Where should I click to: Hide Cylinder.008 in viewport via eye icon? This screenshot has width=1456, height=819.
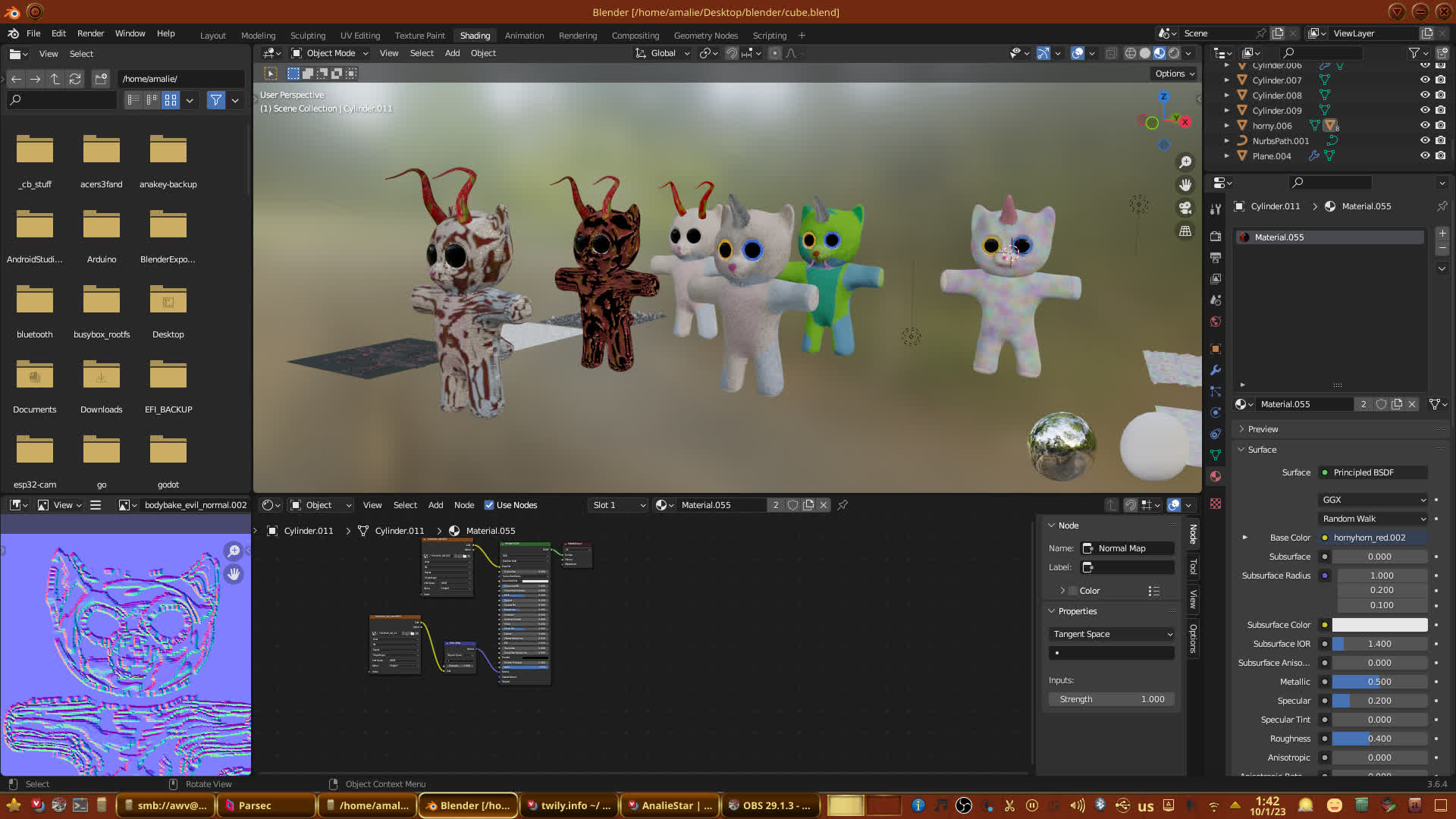click(1425, 96)
